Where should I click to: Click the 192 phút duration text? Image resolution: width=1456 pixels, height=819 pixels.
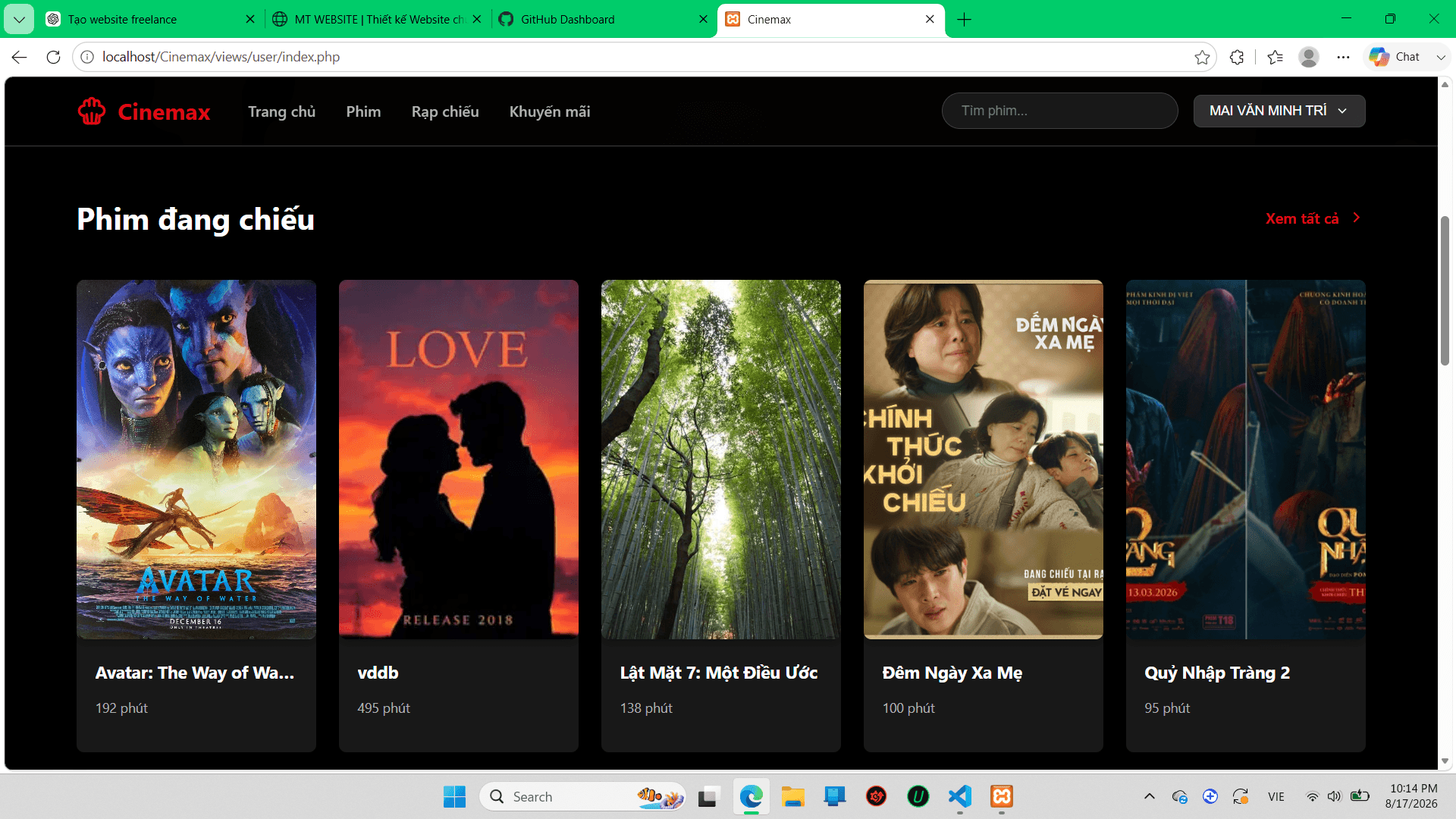pos(121,708)
